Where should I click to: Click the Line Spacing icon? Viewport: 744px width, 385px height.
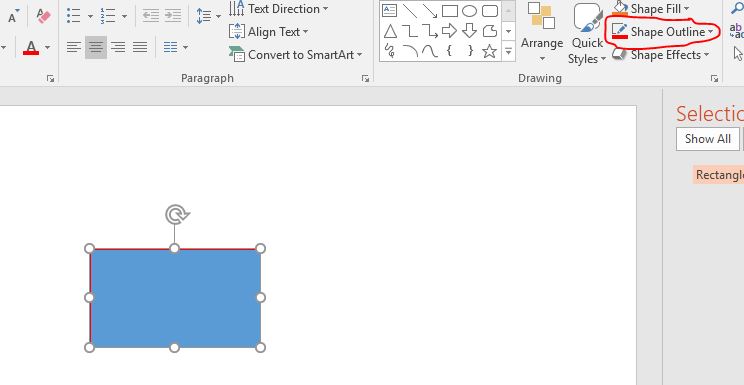pos(204,16)
